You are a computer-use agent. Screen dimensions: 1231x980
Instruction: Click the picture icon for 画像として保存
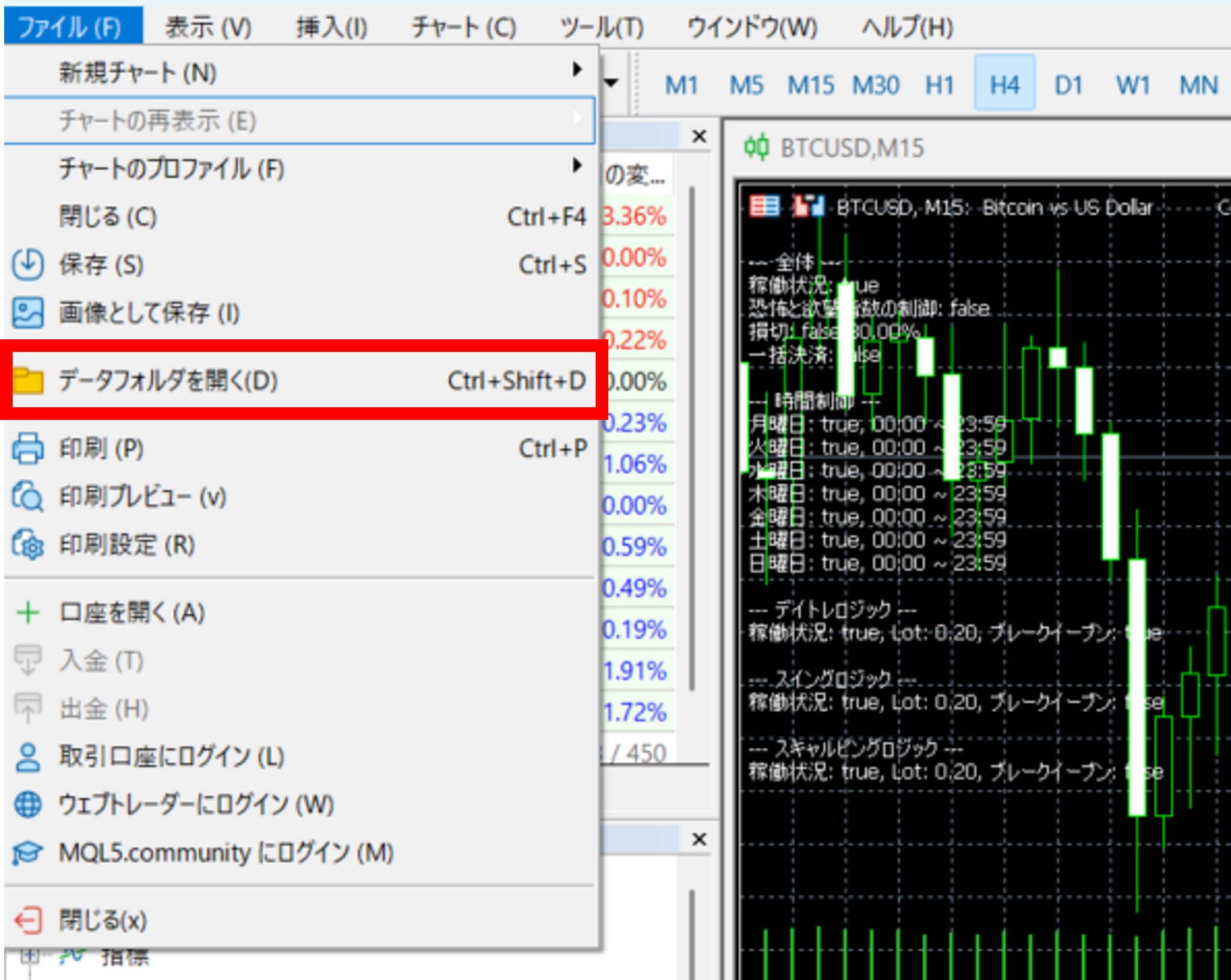click(x=28, y=313)
